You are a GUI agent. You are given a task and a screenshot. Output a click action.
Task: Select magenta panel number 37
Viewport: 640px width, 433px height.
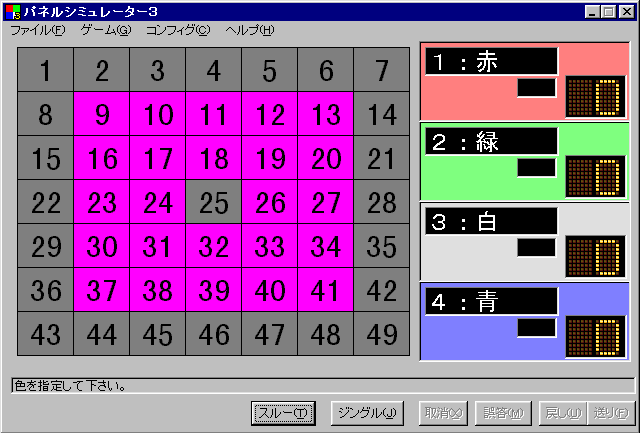[102, 290]
